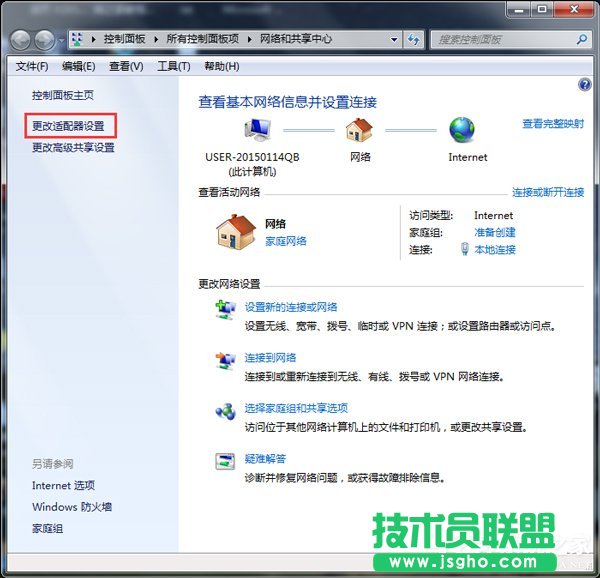Open the 工具(T) menu
Image resolution: width=600 pixels, height=578 pixels.
pos(174,67)
